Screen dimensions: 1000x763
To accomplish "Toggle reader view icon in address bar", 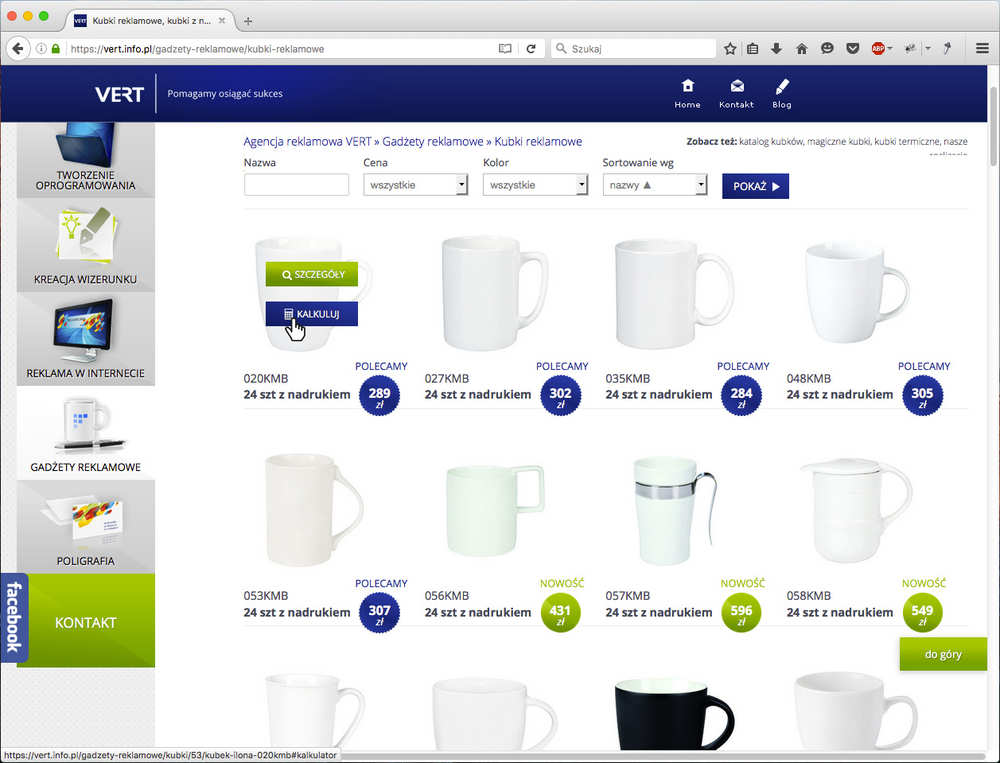I will pos(505,48).
